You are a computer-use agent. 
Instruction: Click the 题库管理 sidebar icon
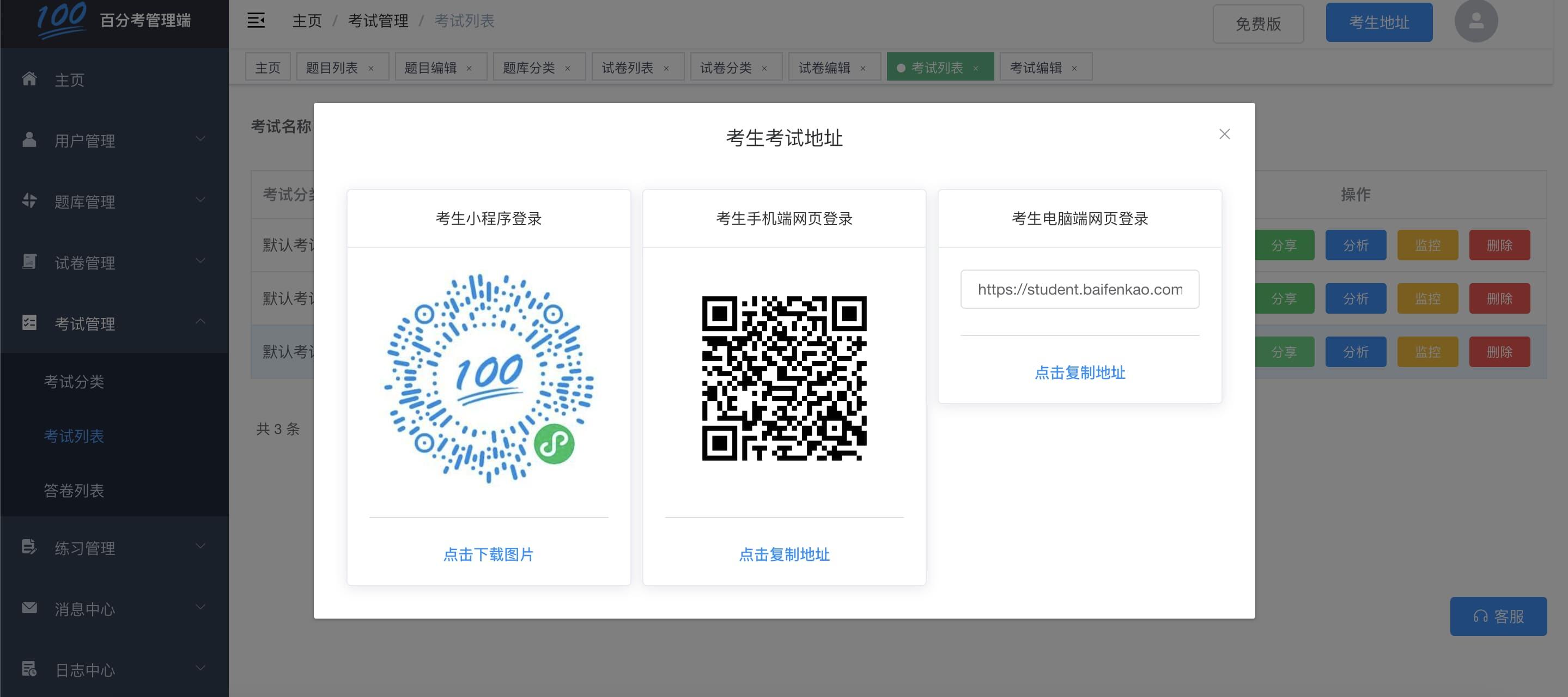(29, 201)
